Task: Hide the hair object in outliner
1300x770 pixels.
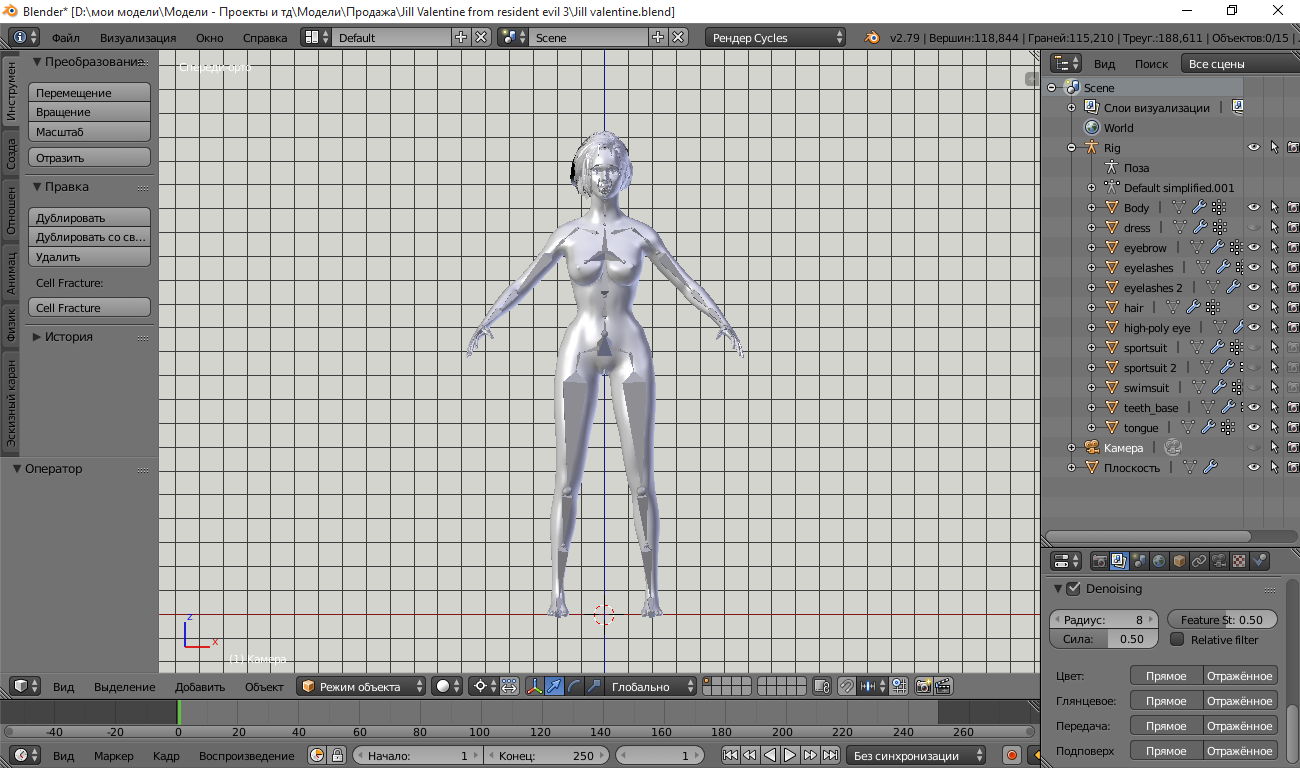Action: 1253,307
